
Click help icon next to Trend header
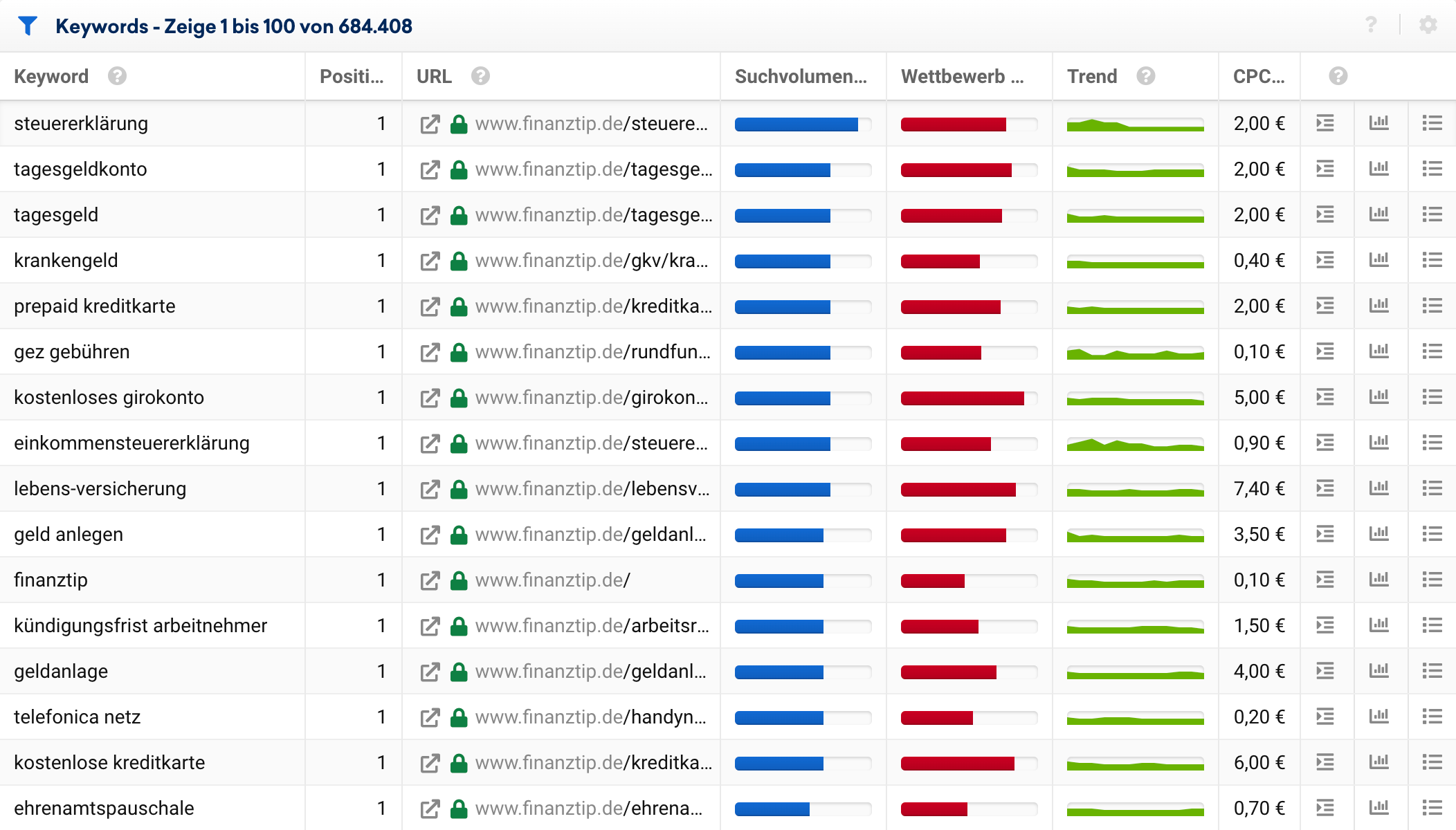pyautogui.click(x=1146, y=76)
